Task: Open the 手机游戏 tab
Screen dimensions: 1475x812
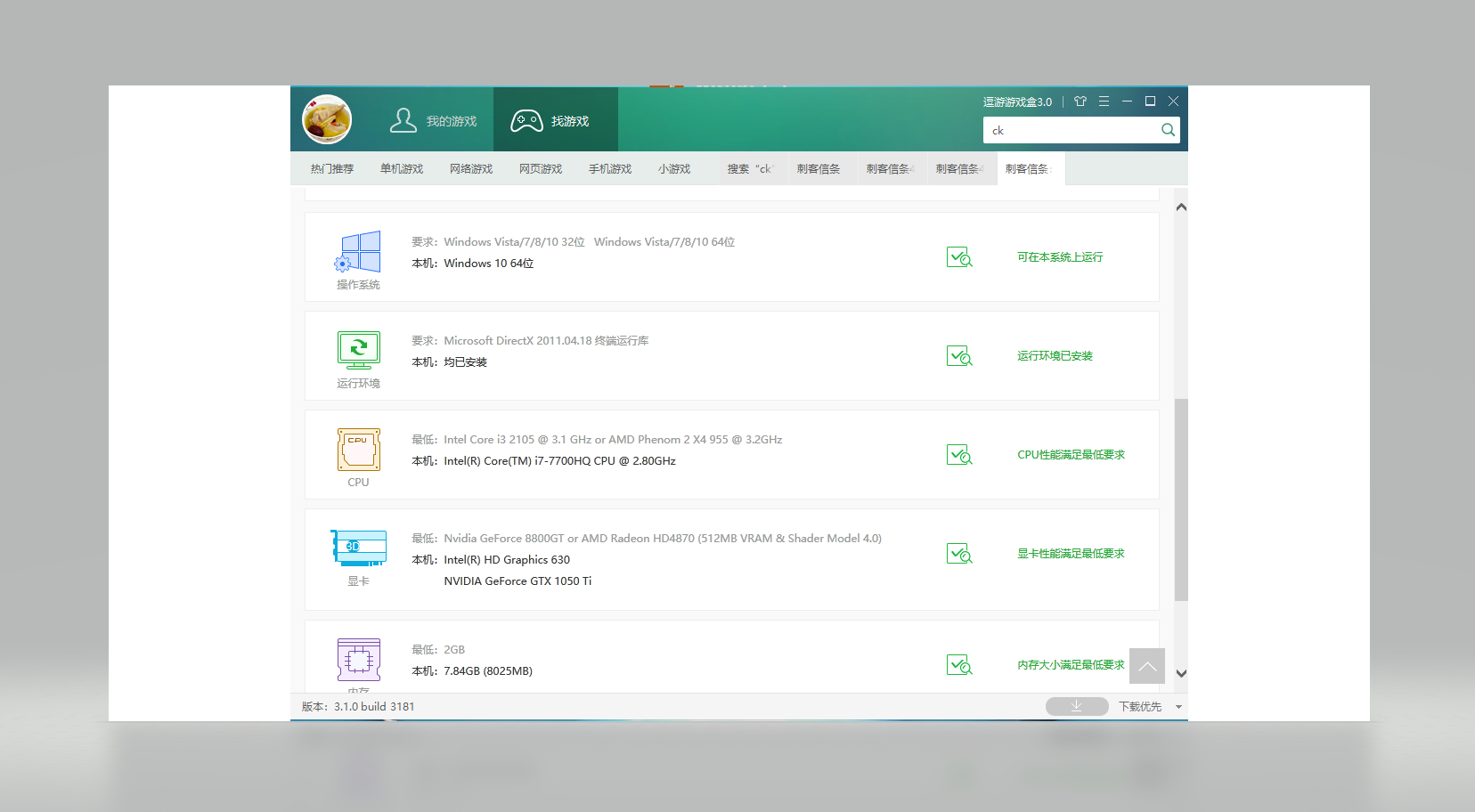Action: 610,169
